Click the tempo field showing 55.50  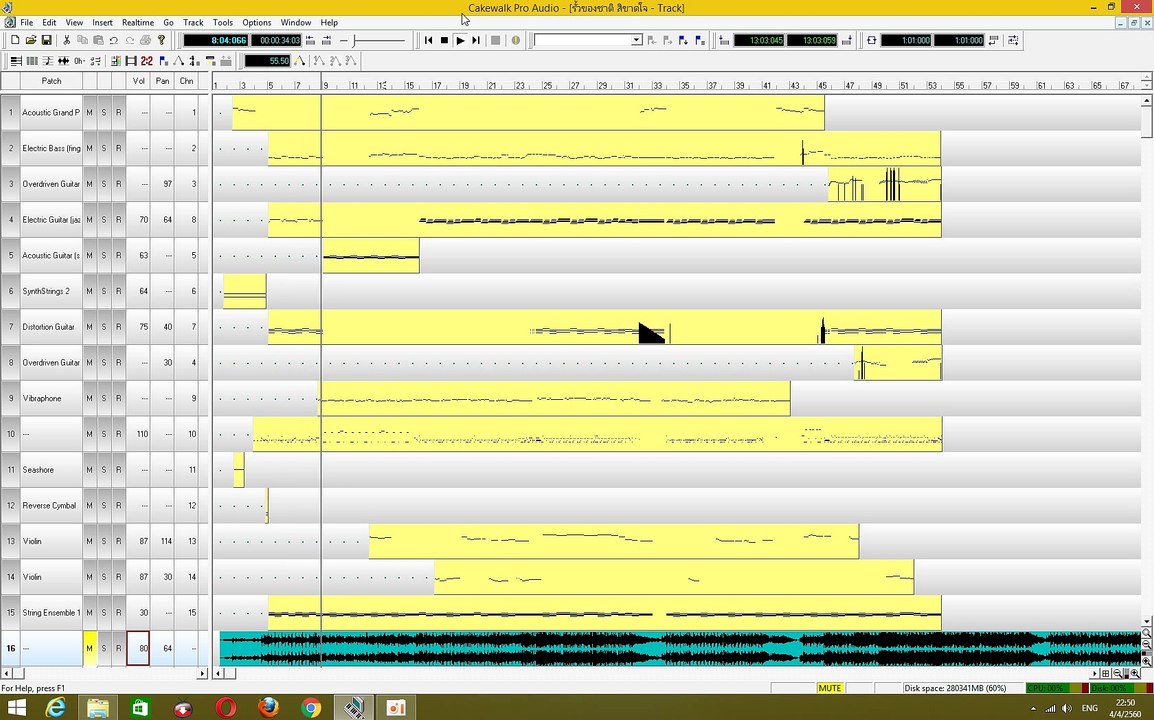268,61
